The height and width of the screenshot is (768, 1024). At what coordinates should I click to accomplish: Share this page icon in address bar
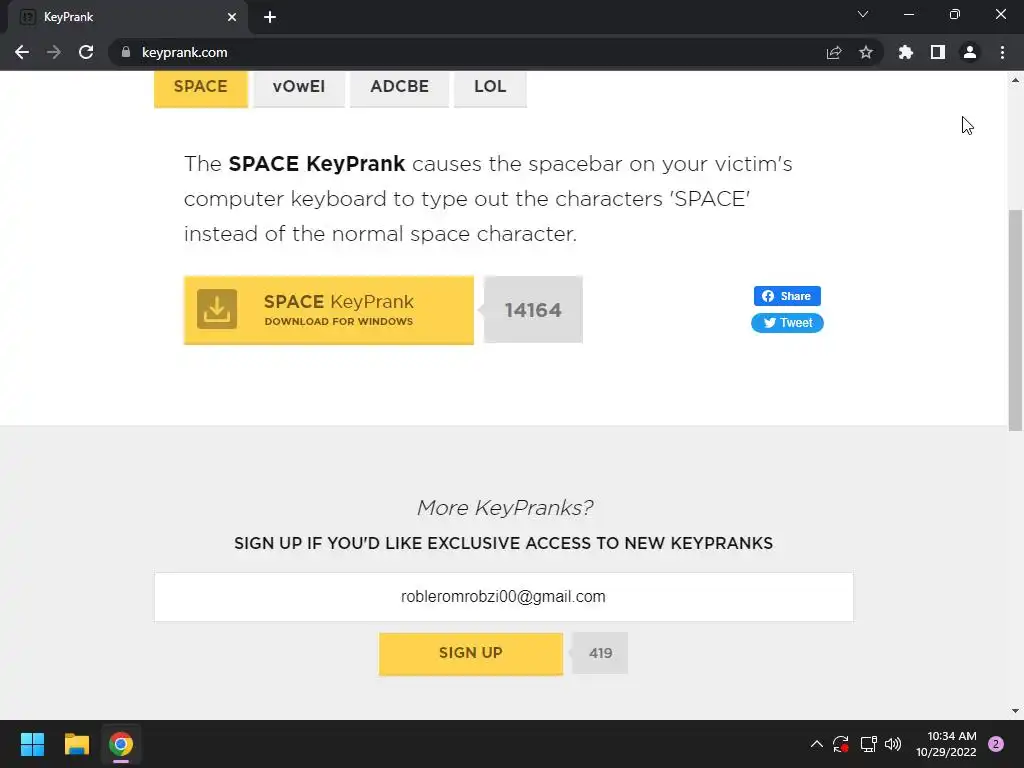click(x=834, y=52)
